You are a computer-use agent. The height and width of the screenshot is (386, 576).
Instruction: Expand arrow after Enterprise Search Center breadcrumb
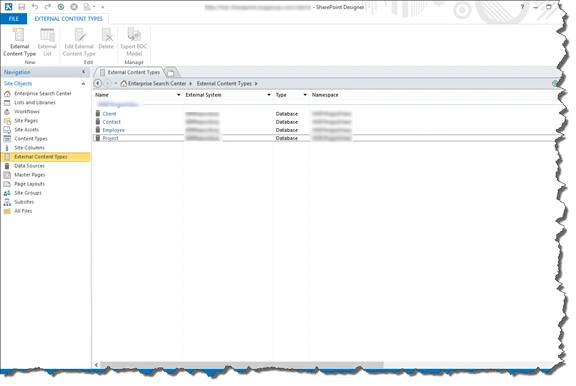coord(191,84)
